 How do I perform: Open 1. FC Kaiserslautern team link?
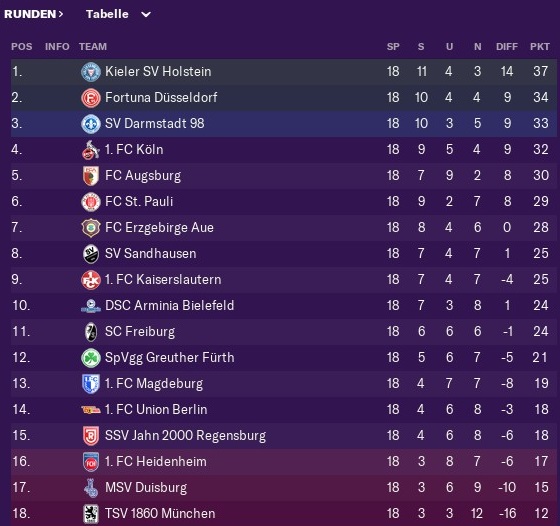(x=163, y=280)
